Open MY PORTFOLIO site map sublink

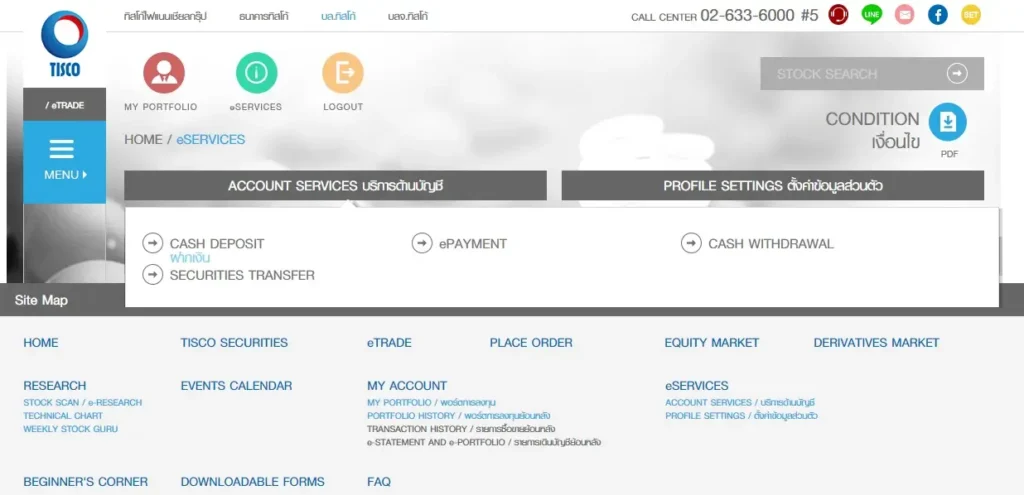tap(431, 402)
